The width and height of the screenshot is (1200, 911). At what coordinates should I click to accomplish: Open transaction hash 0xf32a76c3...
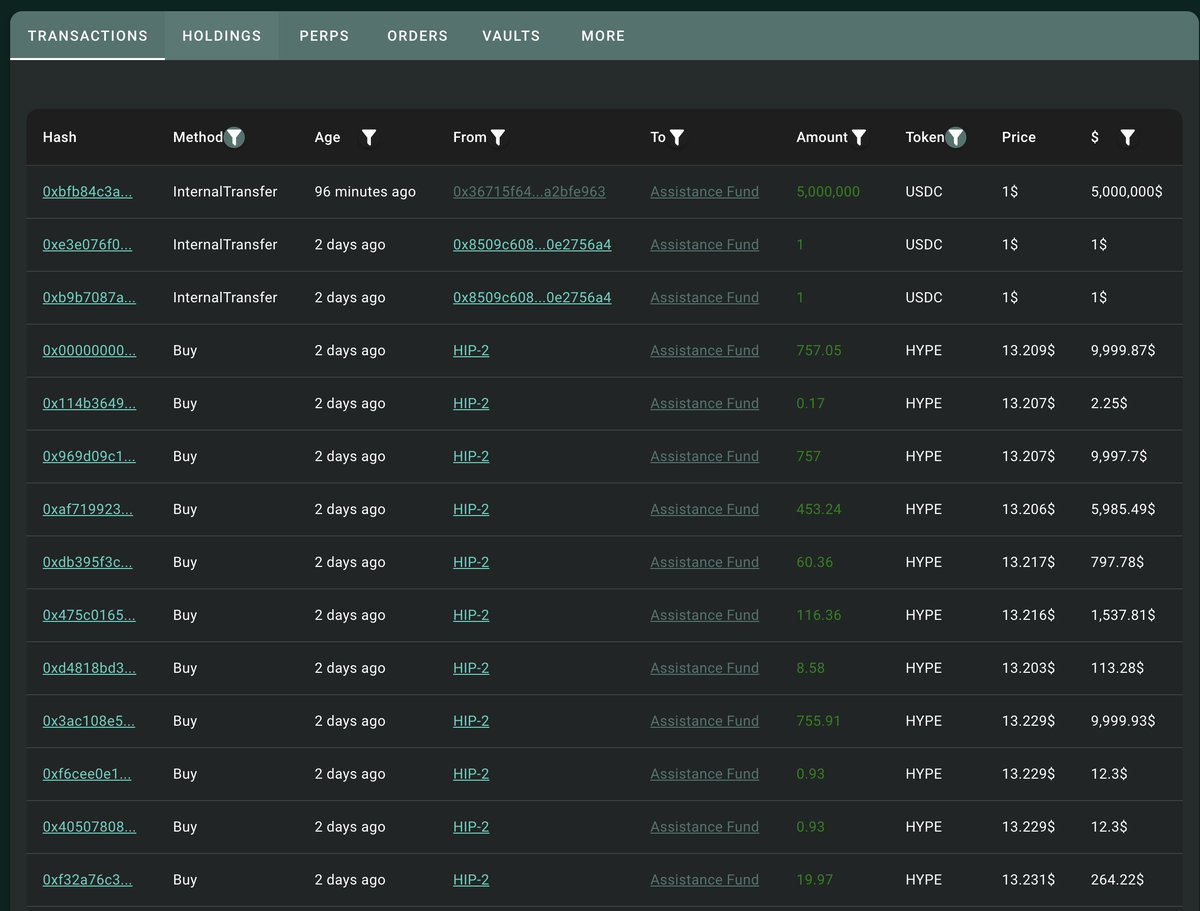88,881
